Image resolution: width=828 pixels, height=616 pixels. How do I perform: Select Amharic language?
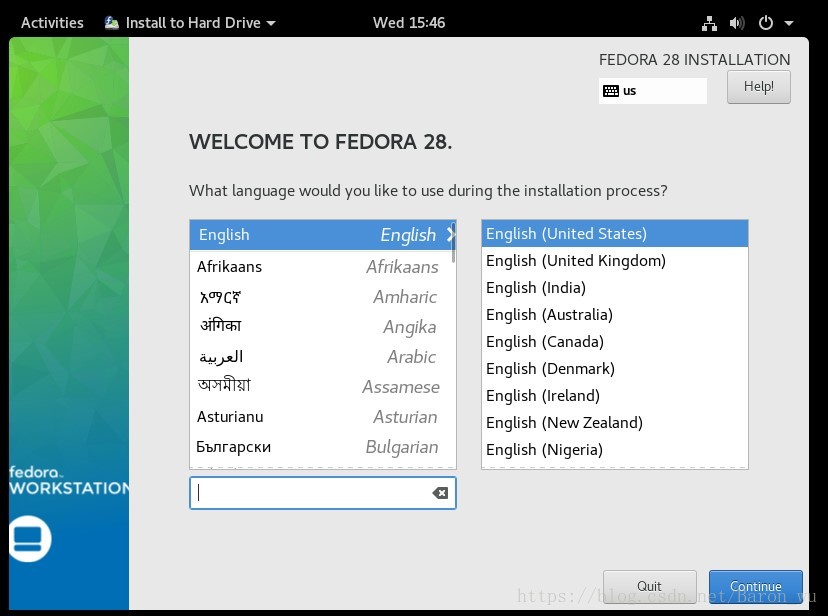click(x=321, y=297)
